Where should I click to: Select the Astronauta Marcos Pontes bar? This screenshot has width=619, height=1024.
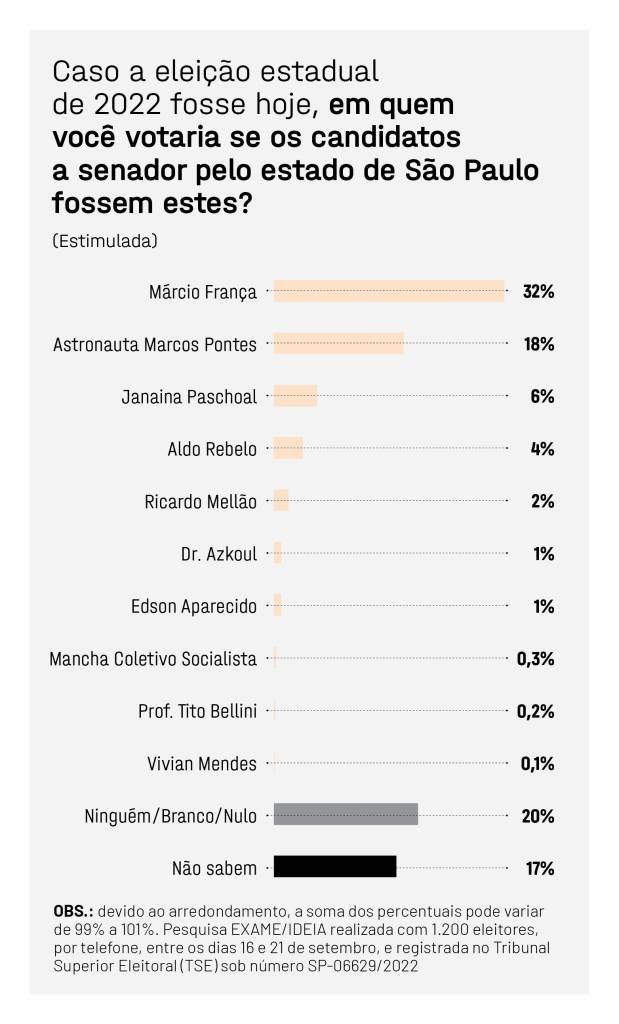tap(339, 344)
